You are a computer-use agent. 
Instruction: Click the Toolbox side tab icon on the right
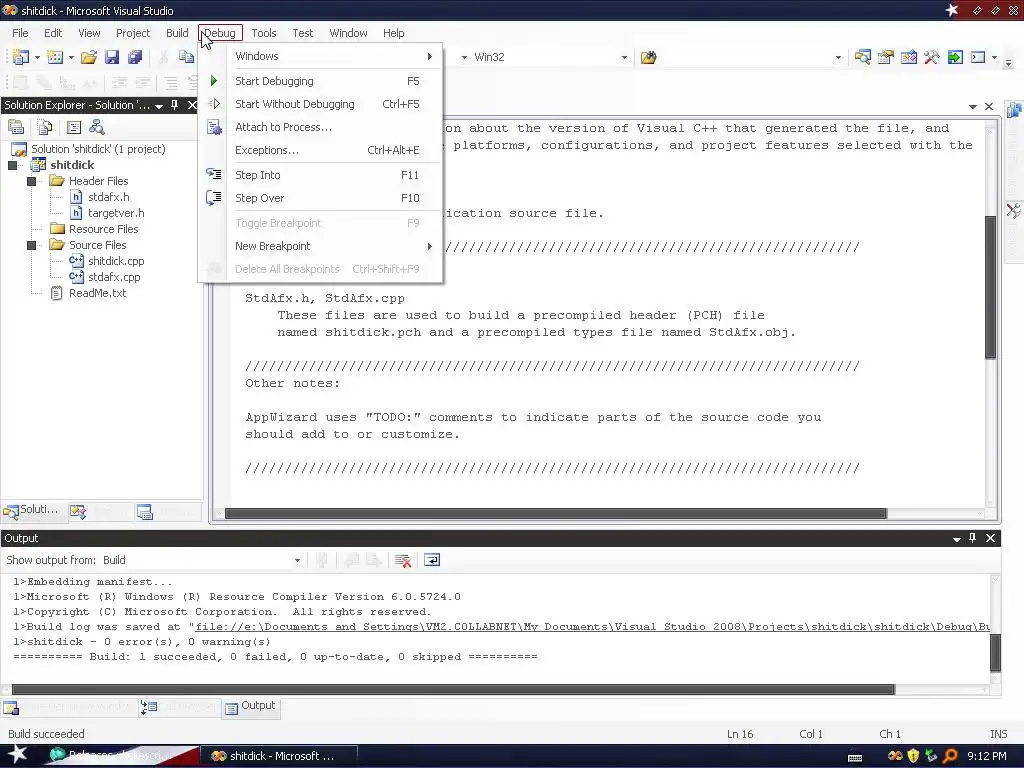coord(1014,212)
